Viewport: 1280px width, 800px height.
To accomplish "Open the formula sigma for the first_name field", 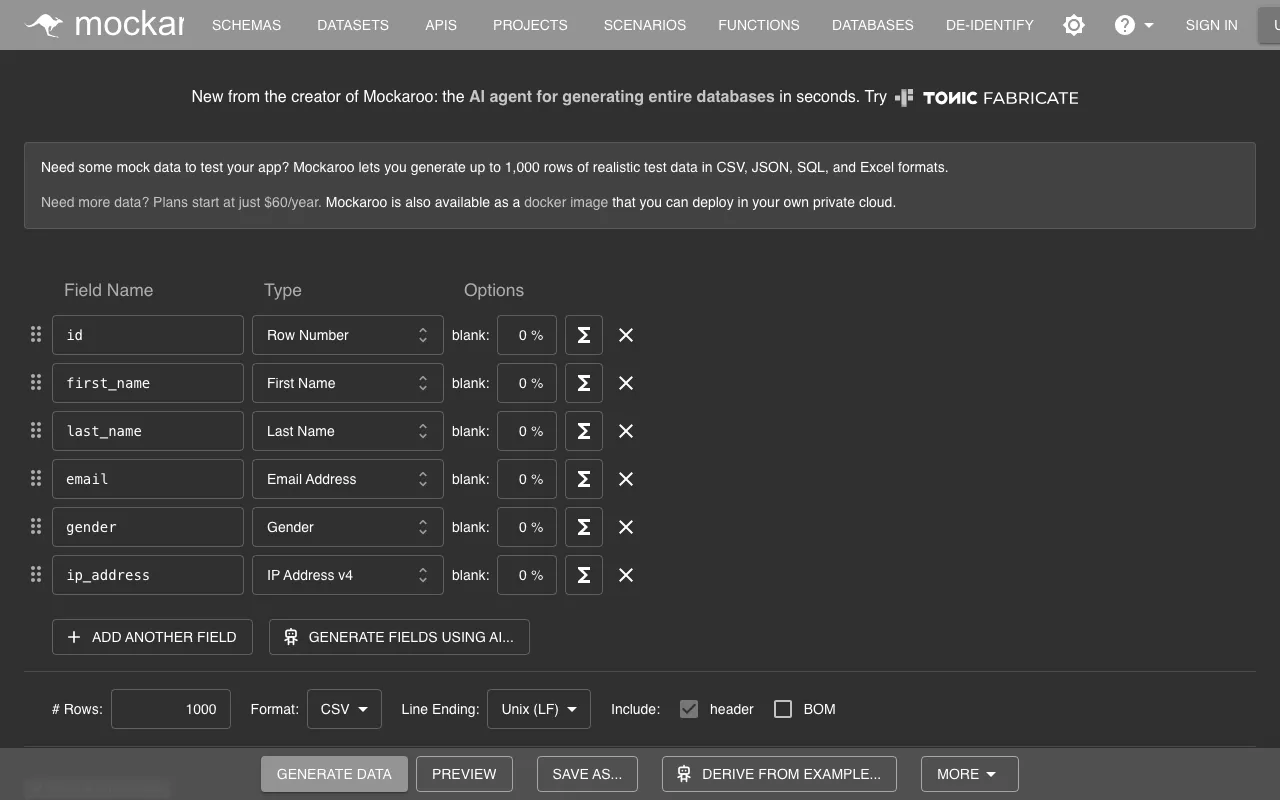I will pos(584,383).
